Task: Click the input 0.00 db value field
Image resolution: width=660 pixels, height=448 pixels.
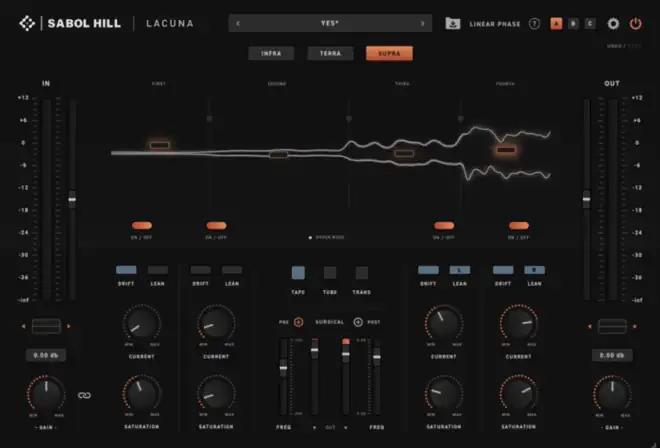Action: pos(46,355)
